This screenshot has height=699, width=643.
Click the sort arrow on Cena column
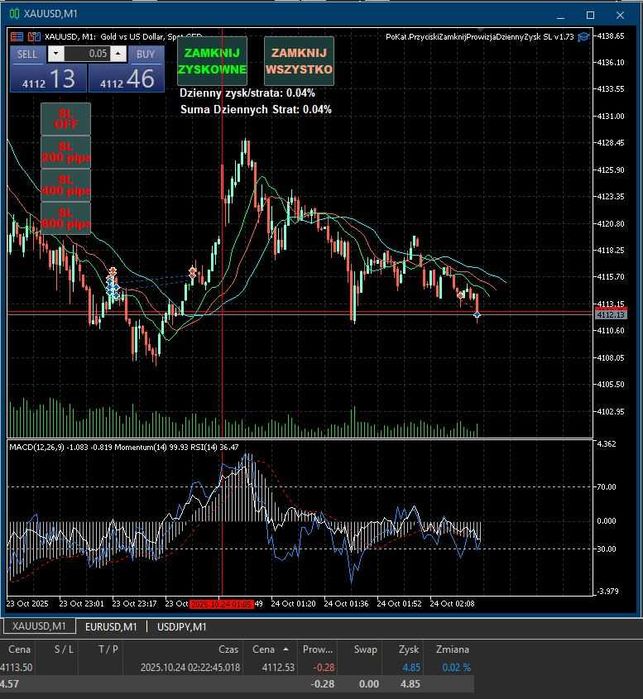[x=286, y=650]
